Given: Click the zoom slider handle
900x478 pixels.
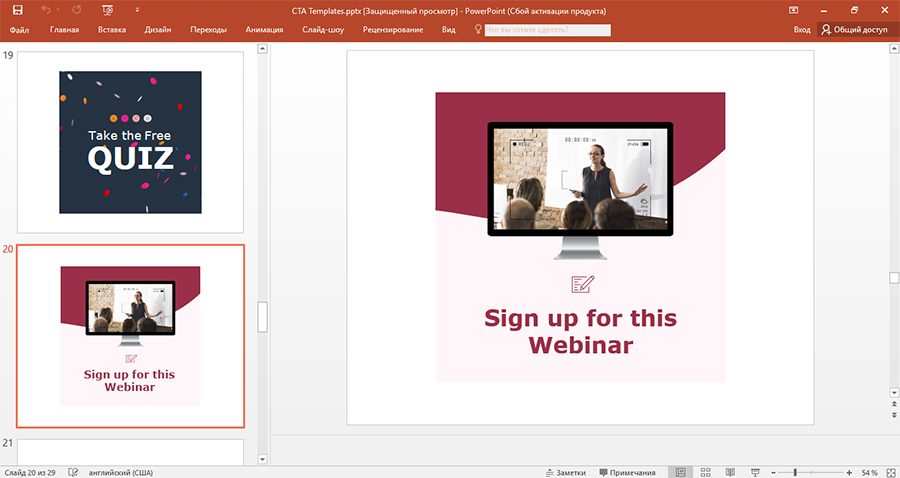Looking at the screenshot, I should [x=795, y=472].
